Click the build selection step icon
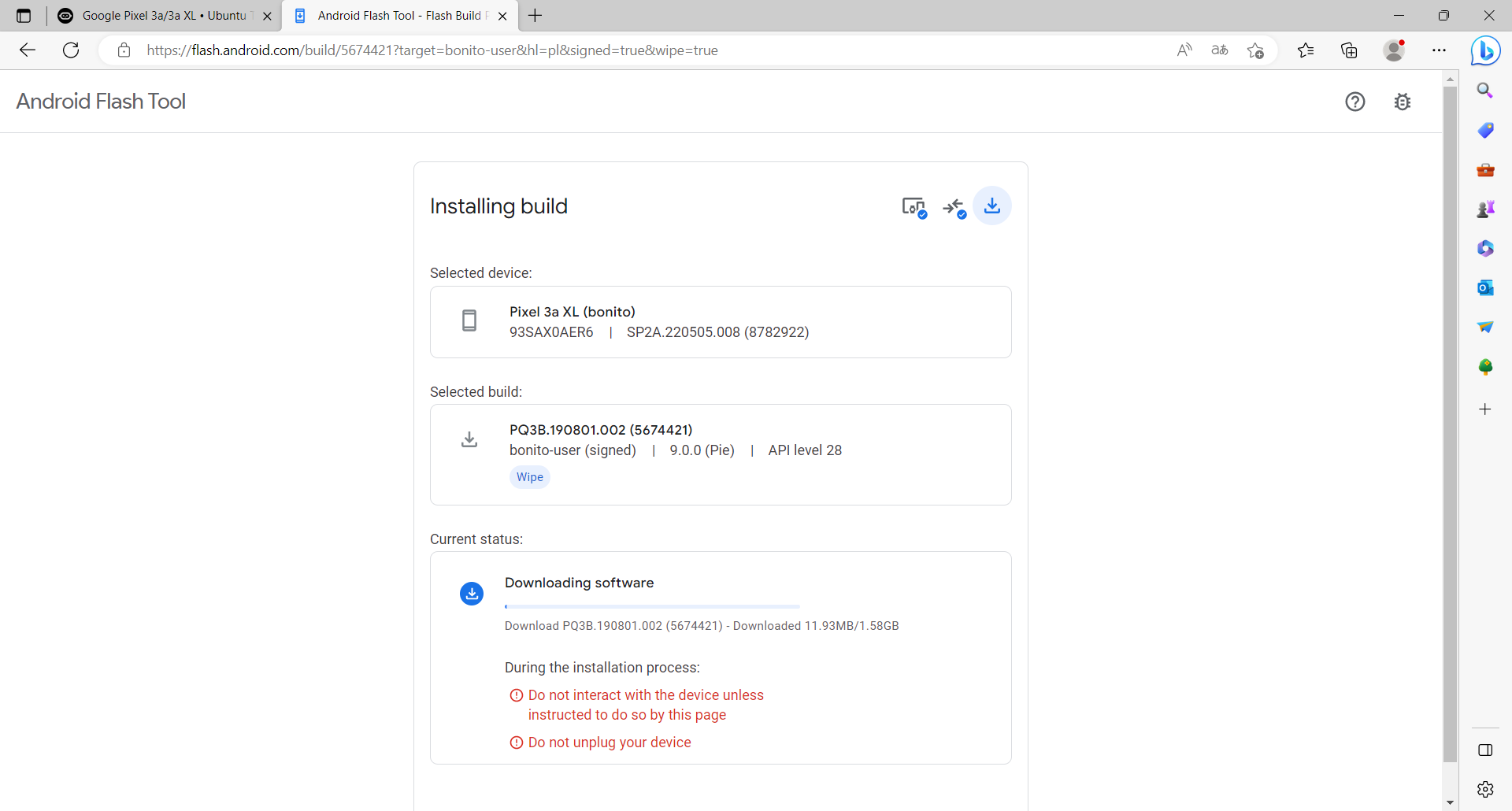This screenshot has height=811, width=1512. (x=954, y=206)
